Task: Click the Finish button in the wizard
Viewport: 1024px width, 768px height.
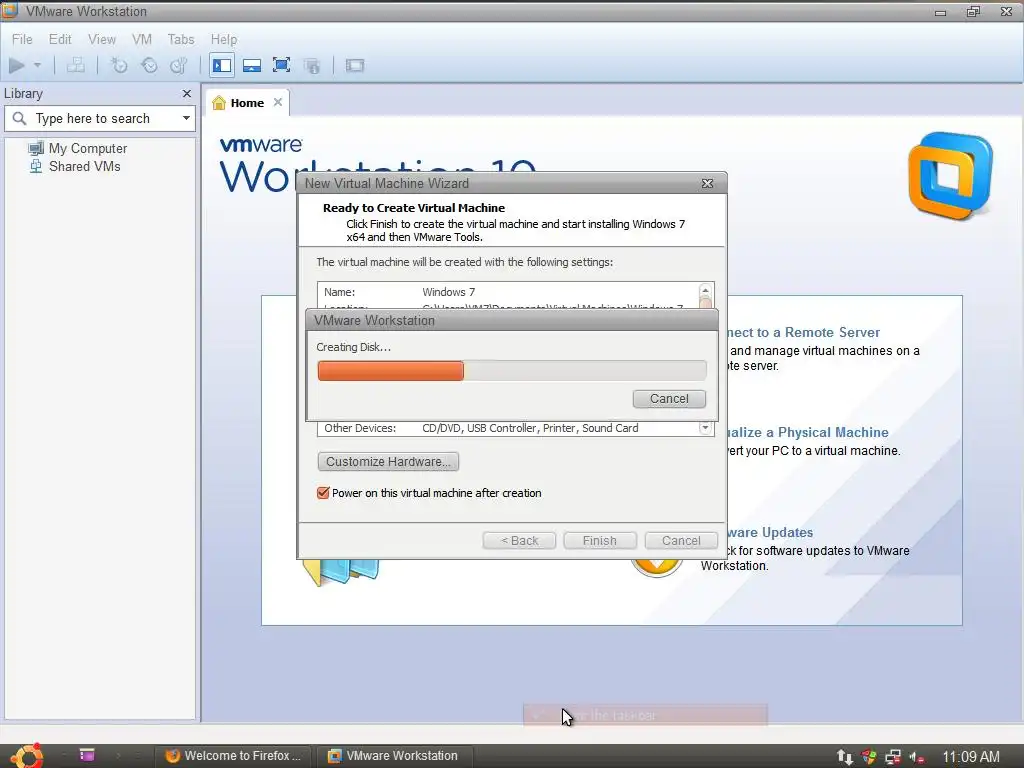Action: click(600, 541)
